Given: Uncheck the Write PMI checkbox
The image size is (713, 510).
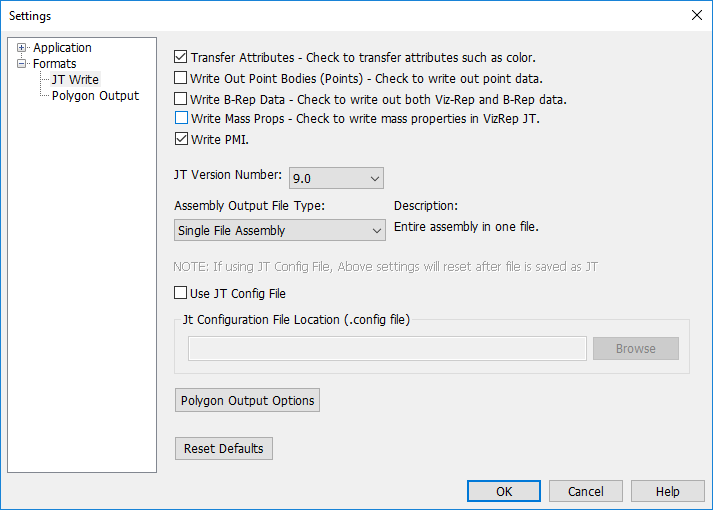Looking at the screenshot, I should coord(181,140).
